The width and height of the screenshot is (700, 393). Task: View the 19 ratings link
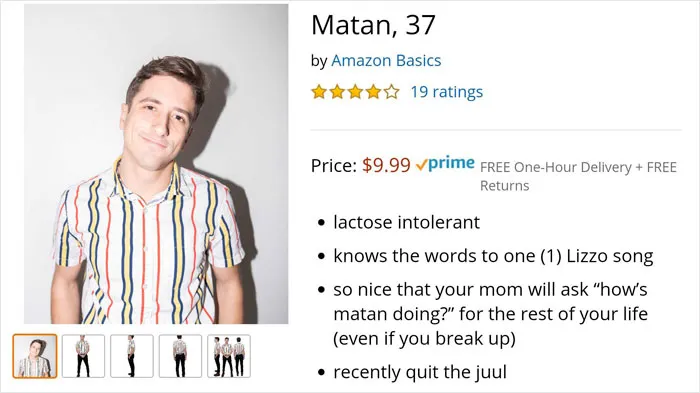click(x=446, y=92)
